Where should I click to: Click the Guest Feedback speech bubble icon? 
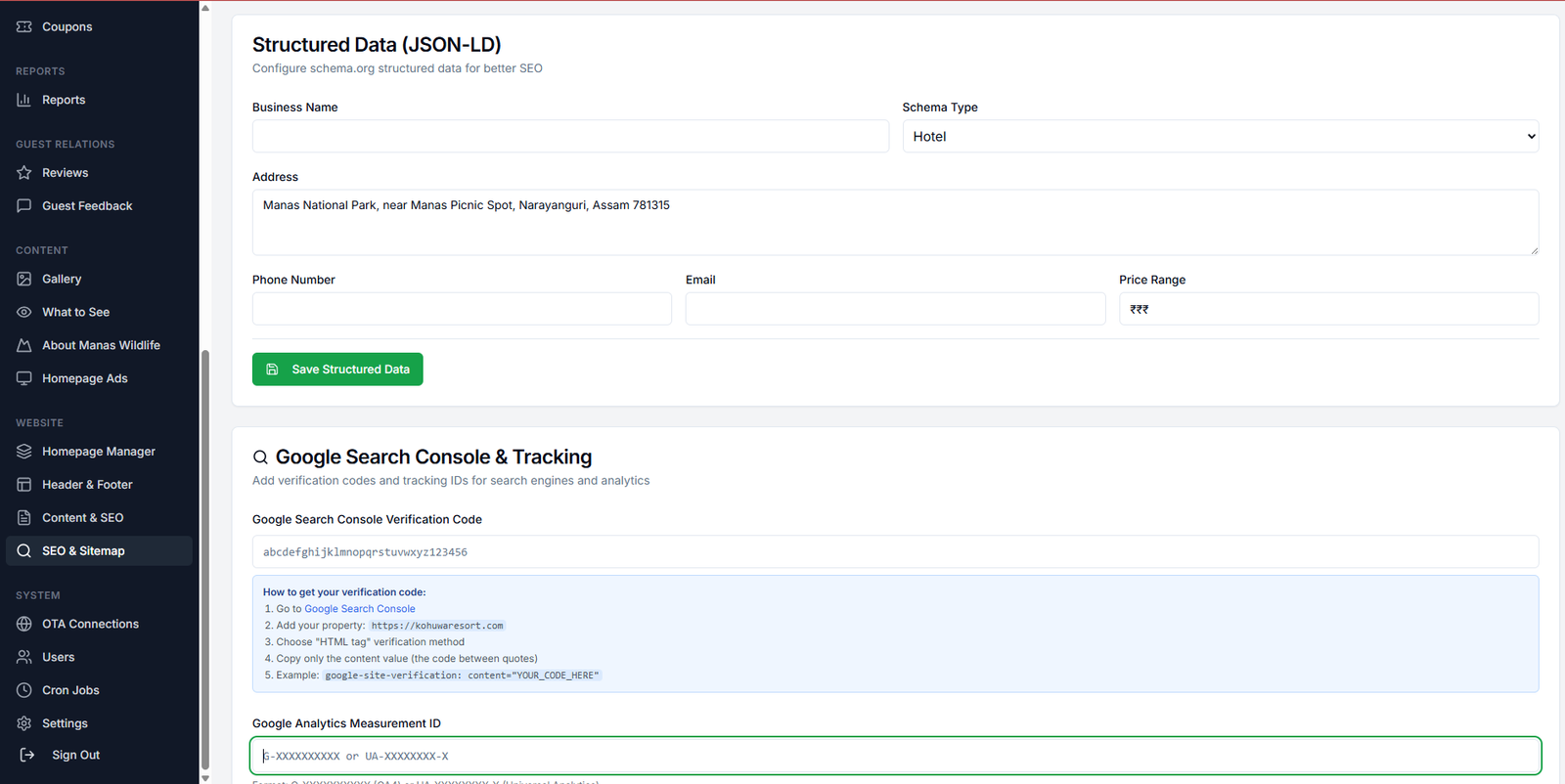click(x=24, y=206)
